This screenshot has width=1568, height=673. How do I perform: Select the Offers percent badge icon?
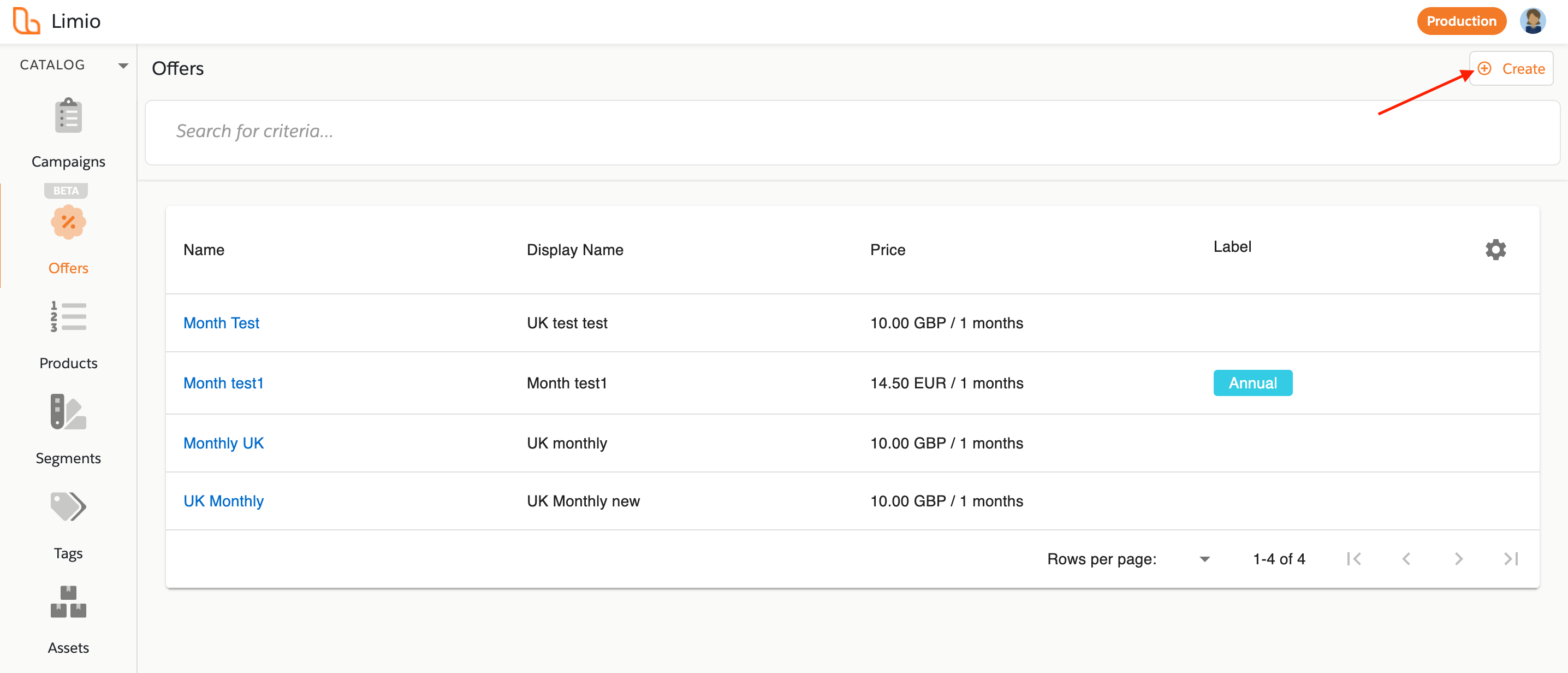[x=68, y=222]
